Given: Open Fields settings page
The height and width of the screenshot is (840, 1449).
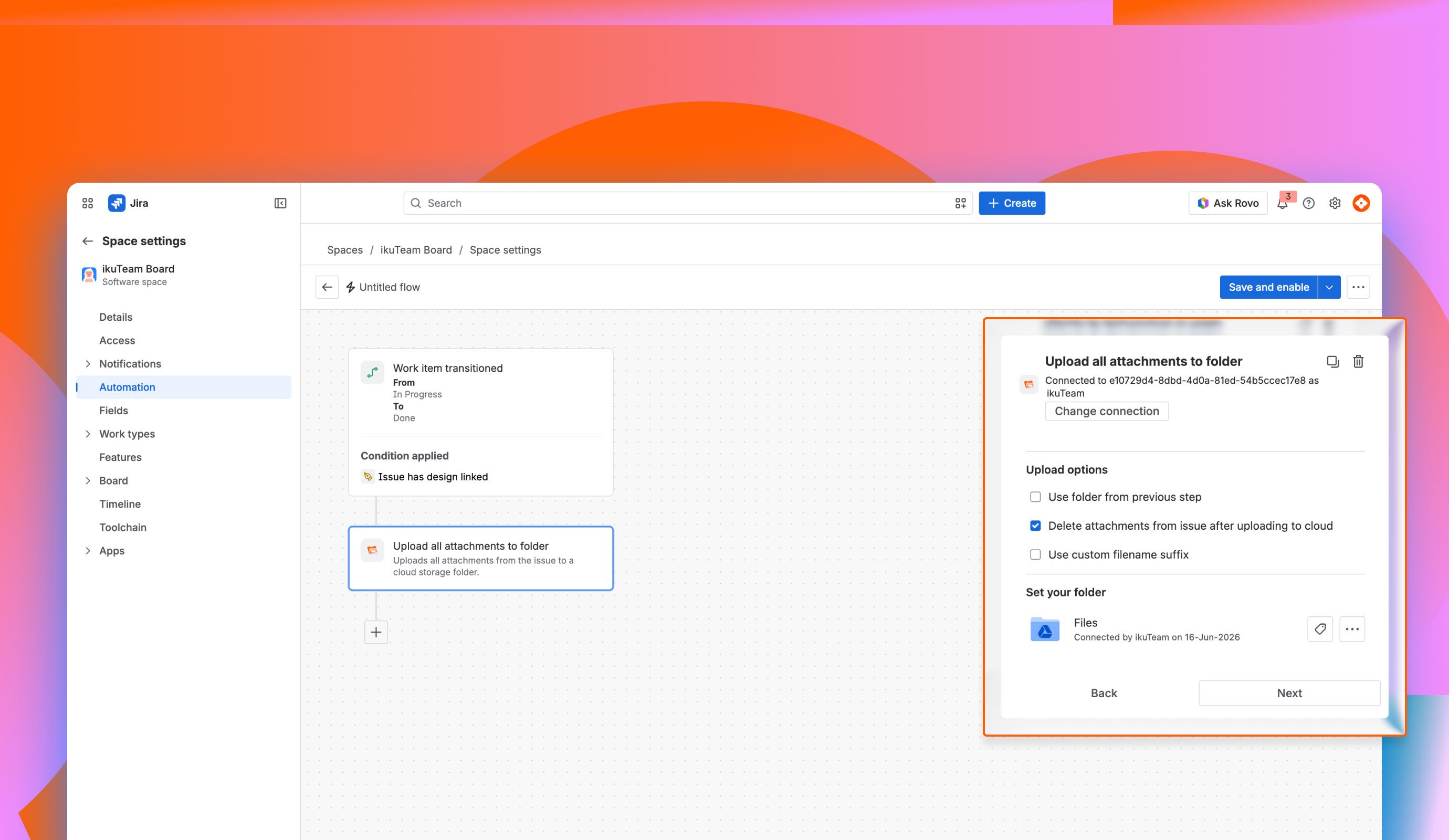Looking at the screenshot, I should pos(113,411).
